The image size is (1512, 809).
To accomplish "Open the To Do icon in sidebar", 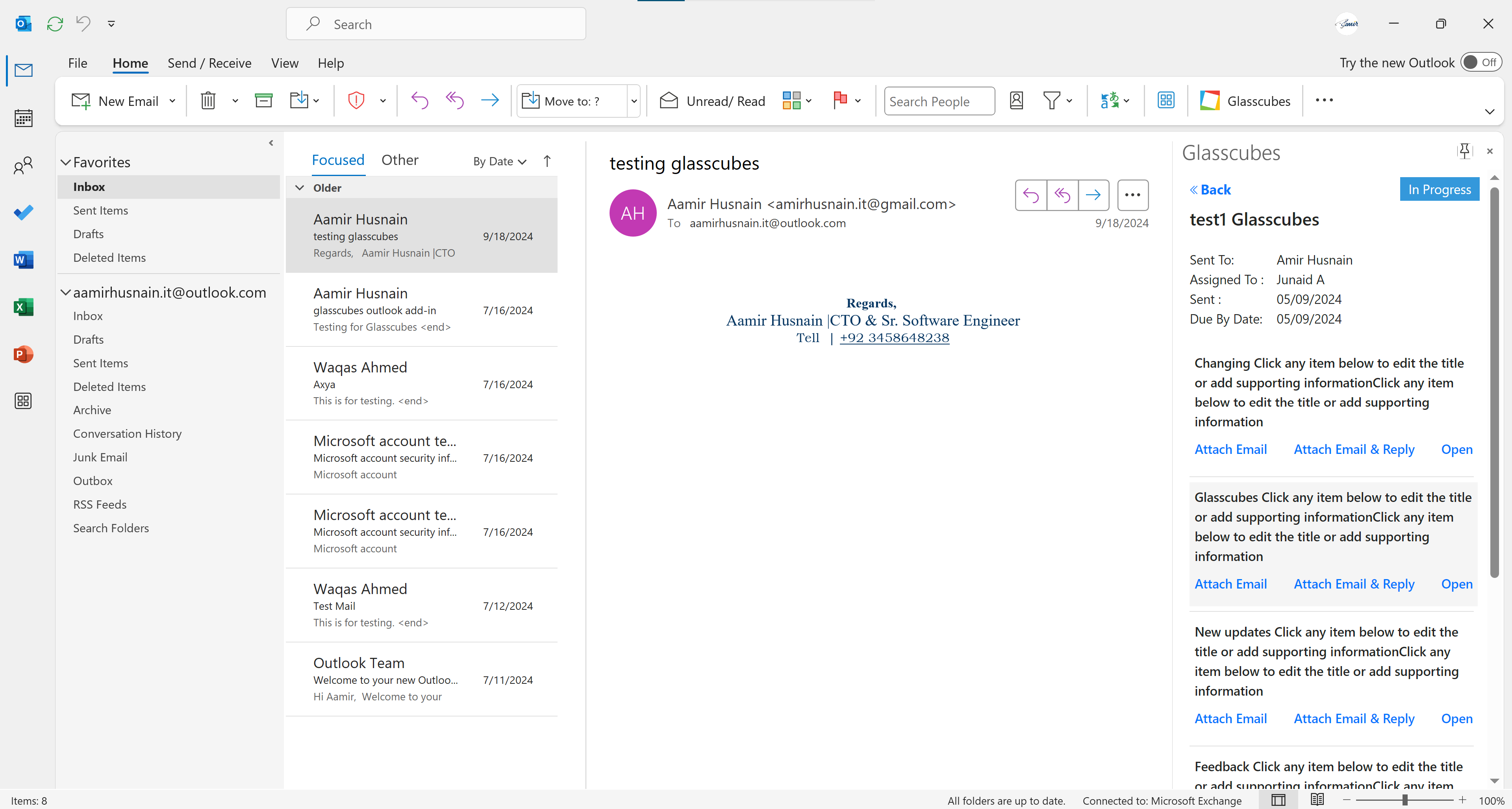I will (24, 212).
